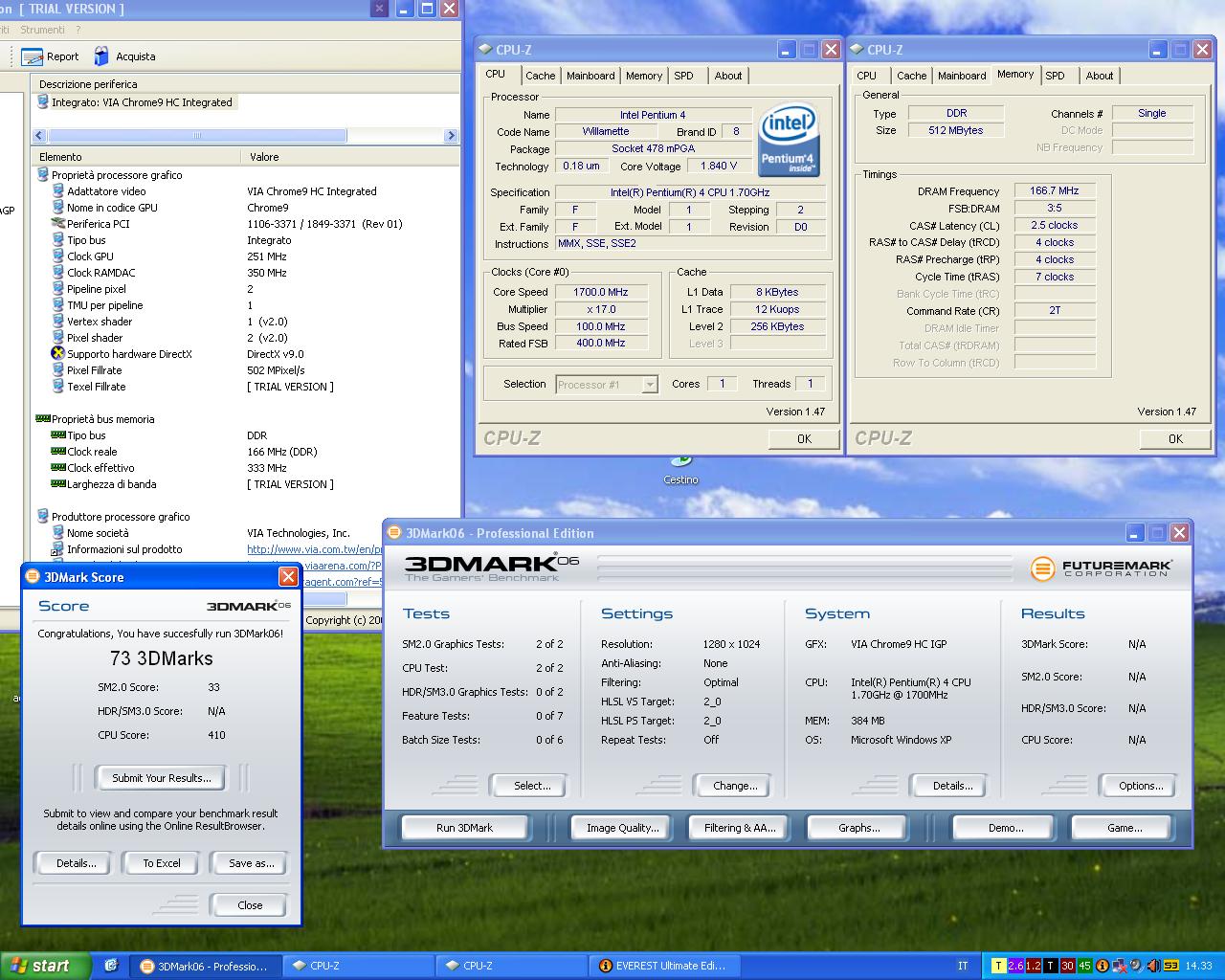
Task: Open the About tab in left CPU-Z
Action: (727, 76)
